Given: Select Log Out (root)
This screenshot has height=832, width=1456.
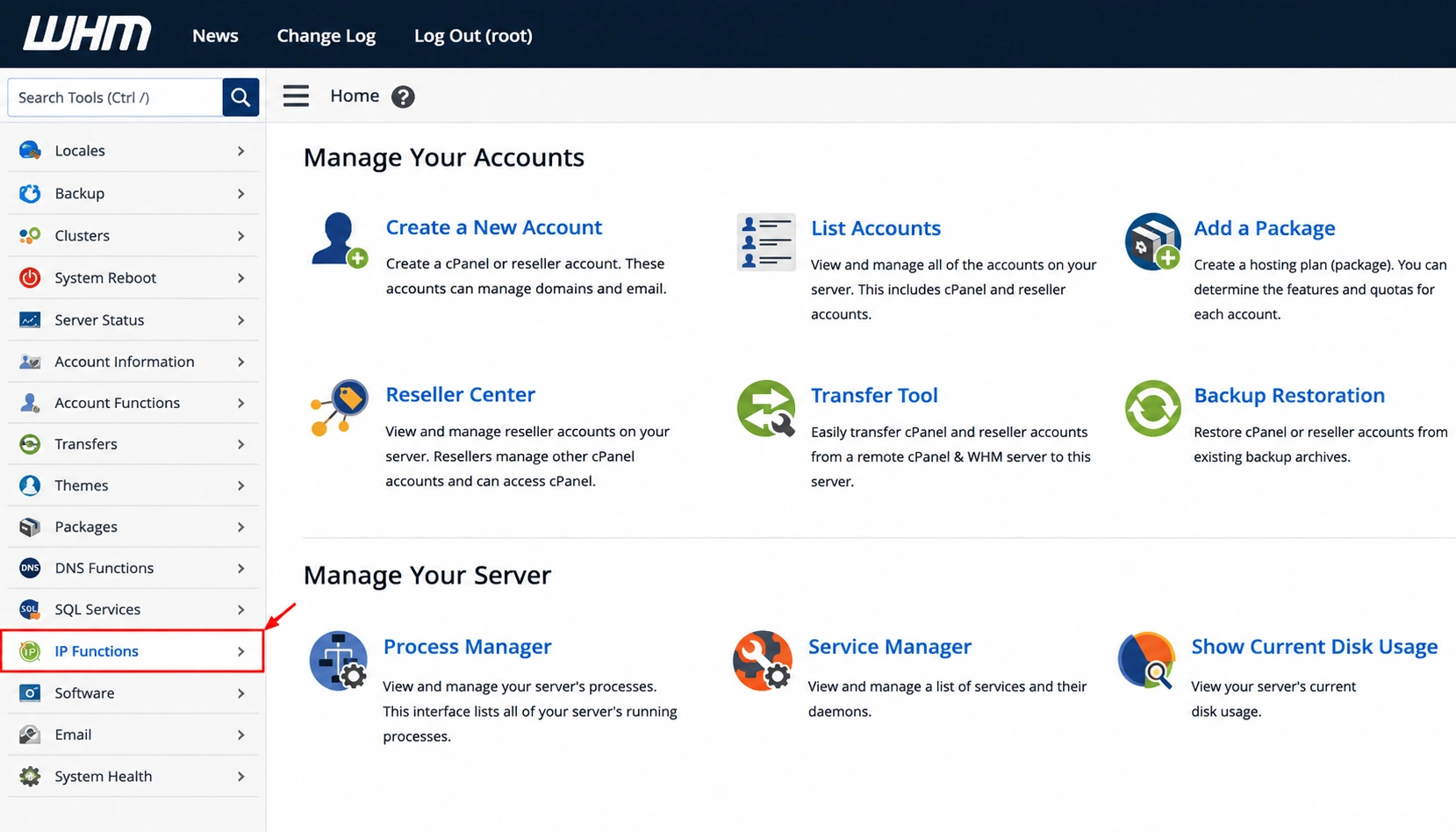Looking at the screenshot, I should 473,35.
